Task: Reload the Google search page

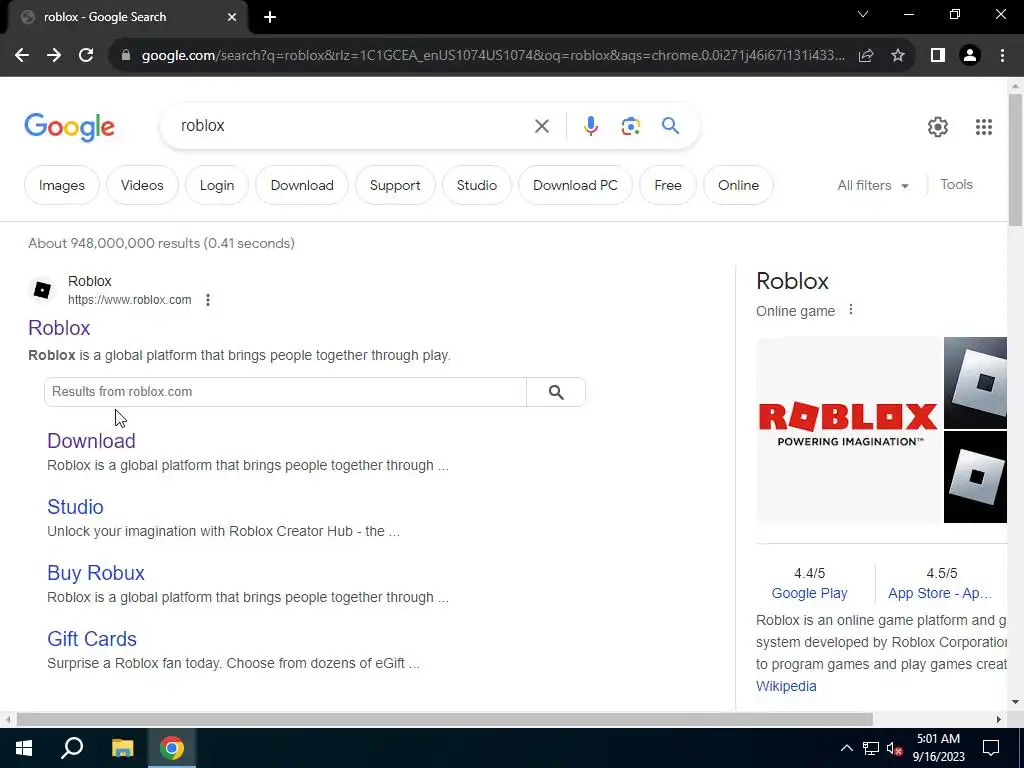Action: 86,56
